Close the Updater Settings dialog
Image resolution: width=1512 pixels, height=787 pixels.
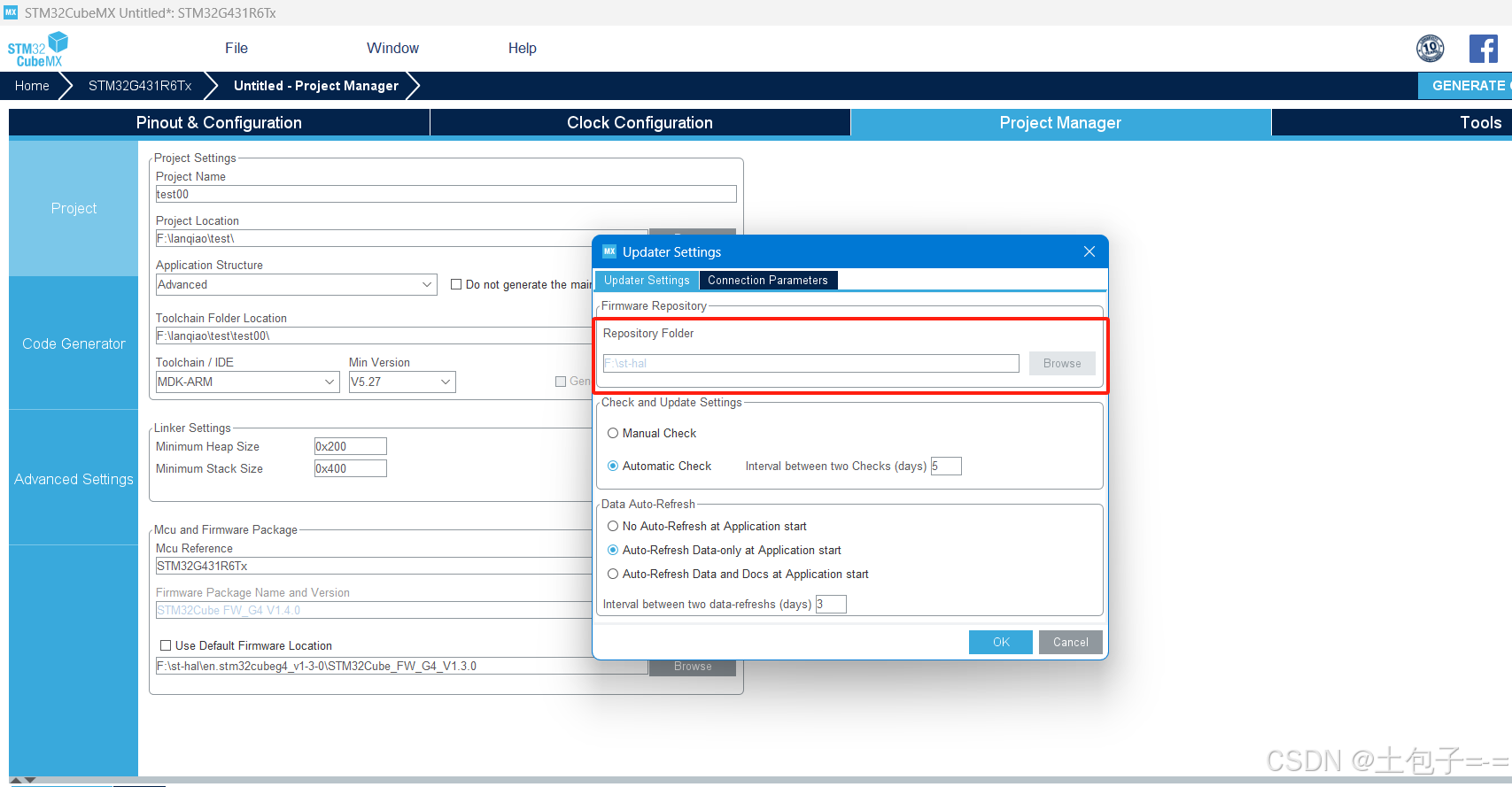1089,251
